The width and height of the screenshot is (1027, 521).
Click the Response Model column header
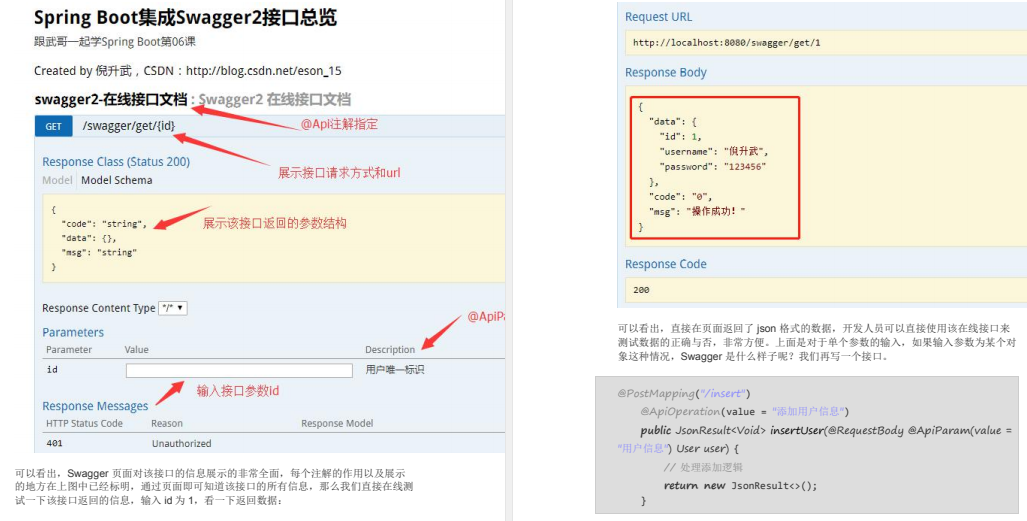click(x=337, y=423)
